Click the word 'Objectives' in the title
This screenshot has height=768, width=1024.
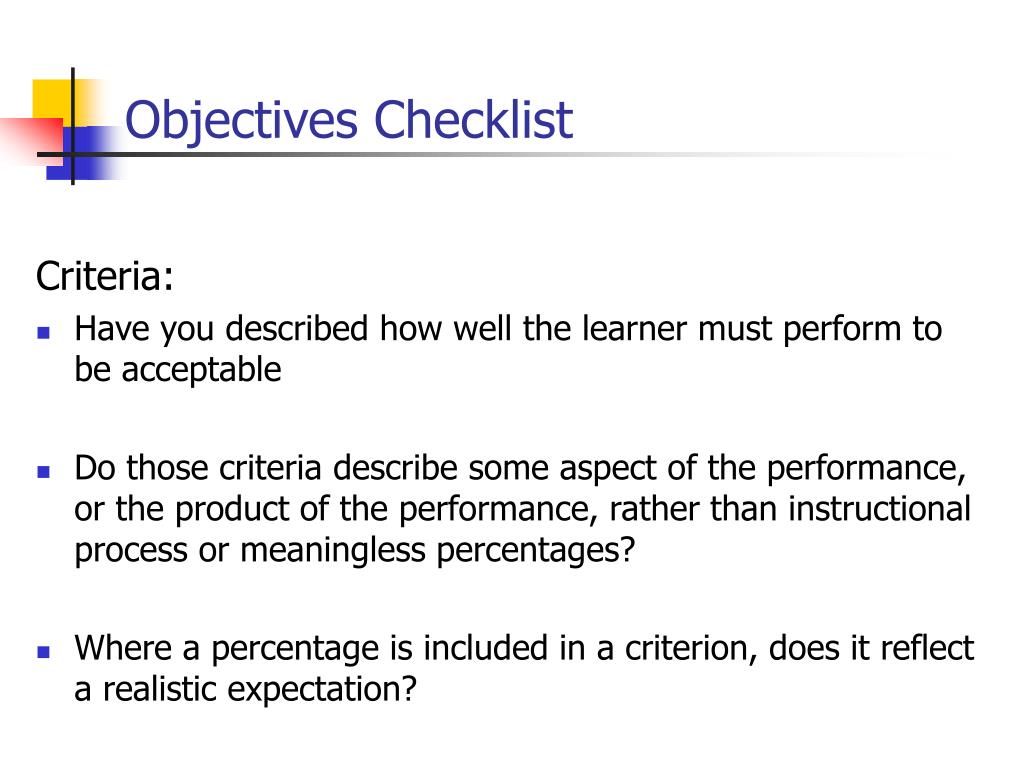tap(241, 122)
